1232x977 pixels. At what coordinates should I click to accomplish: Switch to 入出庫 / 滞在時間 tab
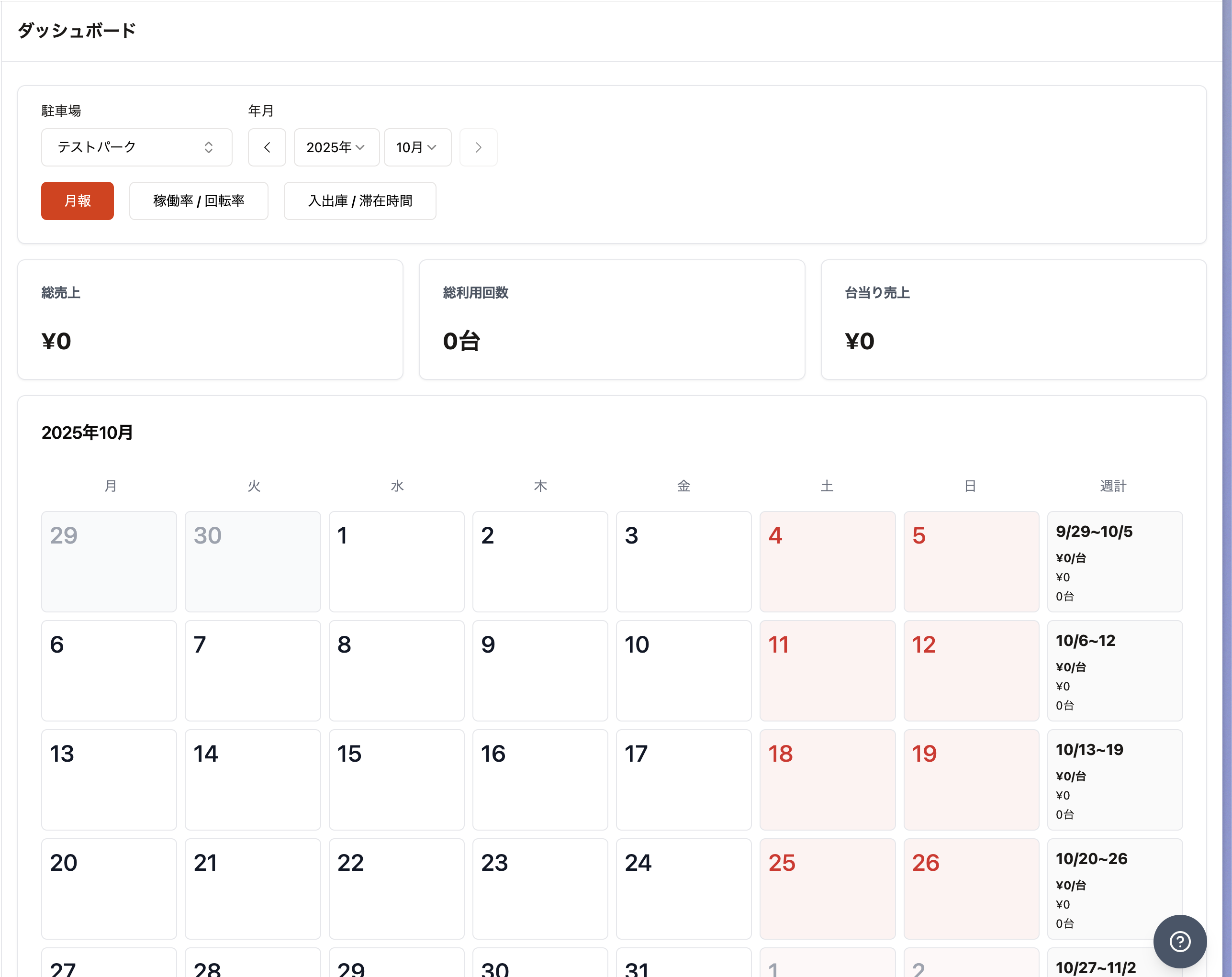(359, 200)
